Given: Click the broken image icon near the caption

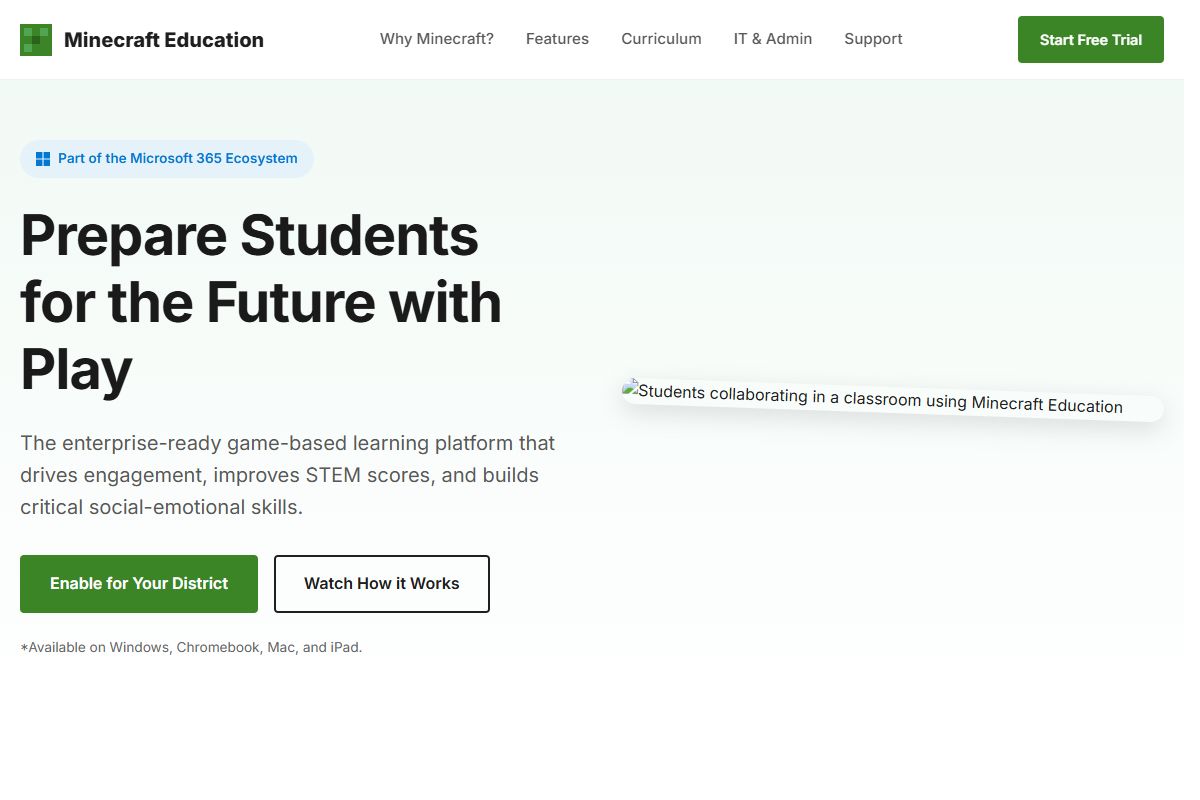Looking at the screenshot, I should (630, 388).
